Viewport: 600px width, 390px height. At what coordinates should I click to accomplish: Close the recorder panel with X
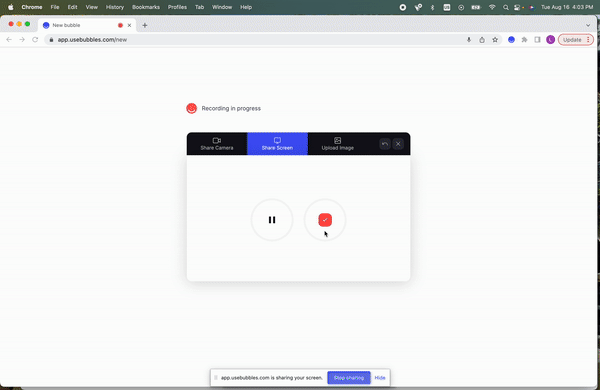click(398, 144)
